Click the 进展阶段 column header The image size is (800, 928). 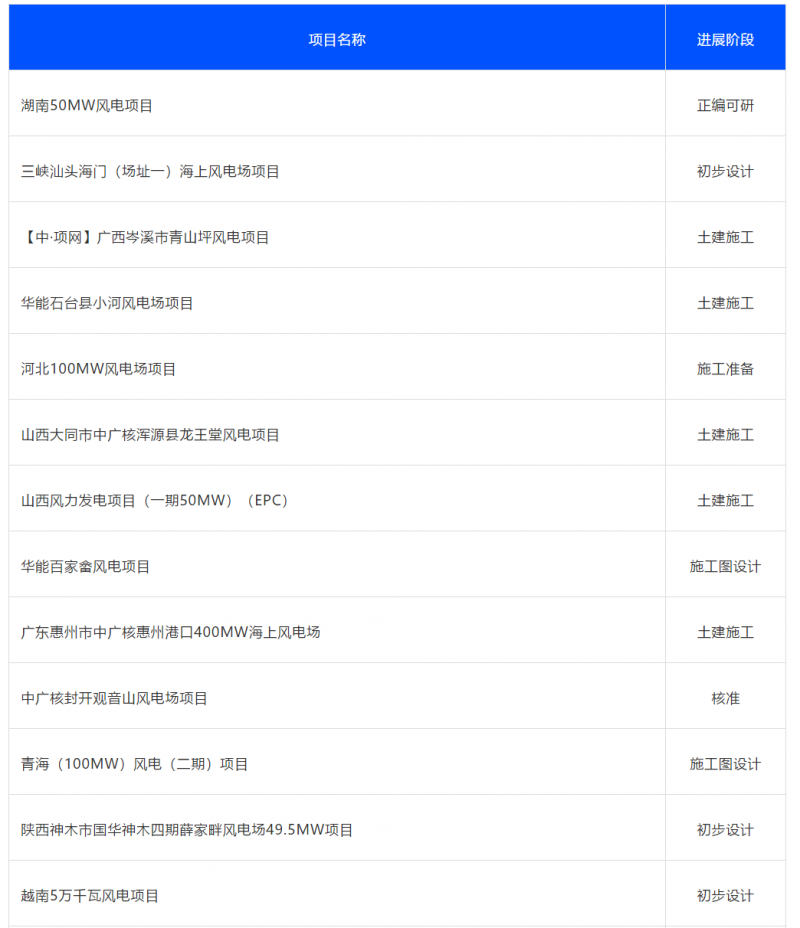click(725, 40)
